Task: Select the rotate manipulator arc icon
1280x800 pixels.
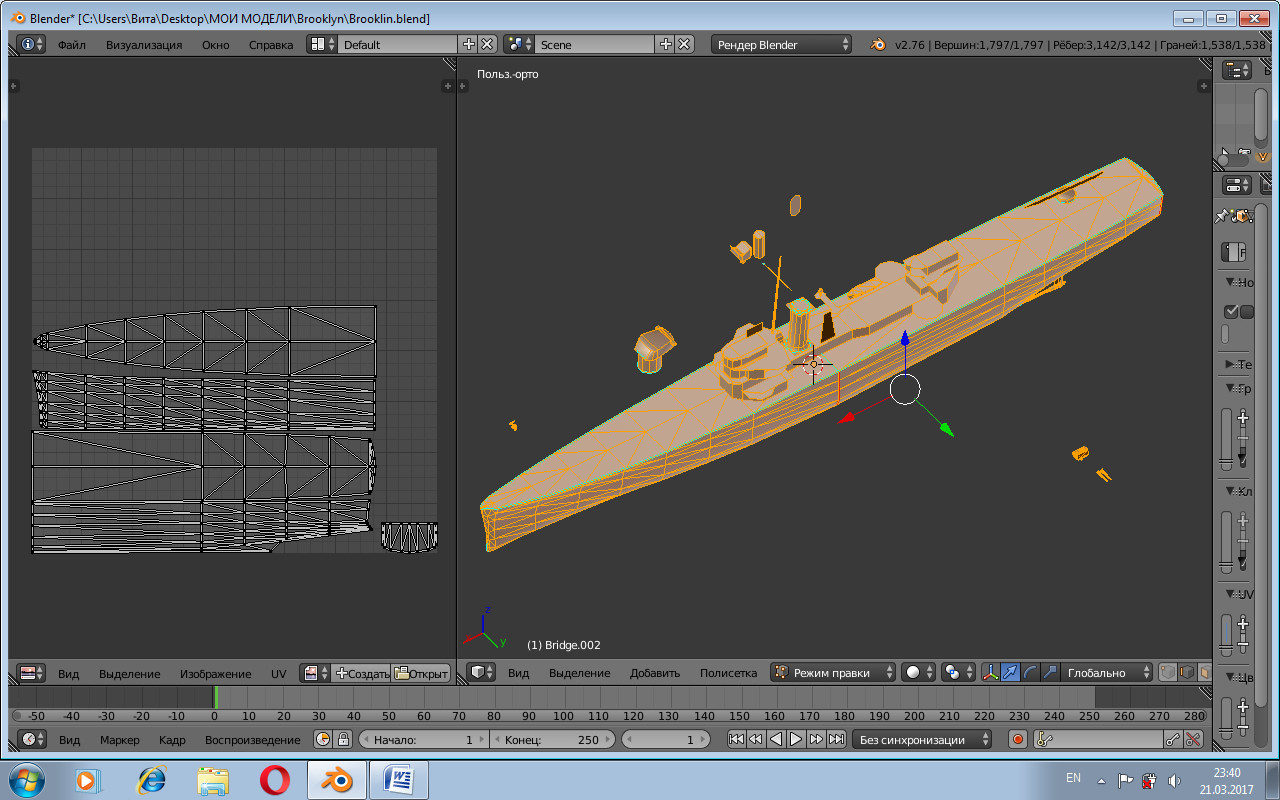Action: 1030,673
